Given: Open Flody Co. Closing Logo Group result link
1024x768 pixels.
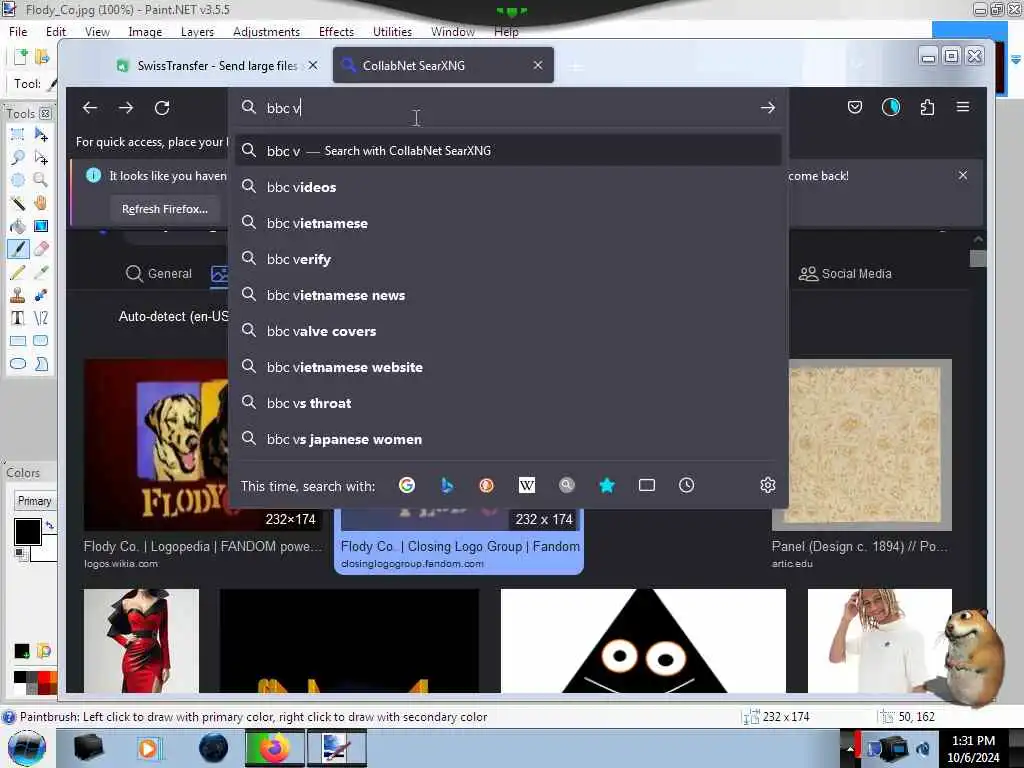Looking at the screenshot, I should (x=460, y=547).
